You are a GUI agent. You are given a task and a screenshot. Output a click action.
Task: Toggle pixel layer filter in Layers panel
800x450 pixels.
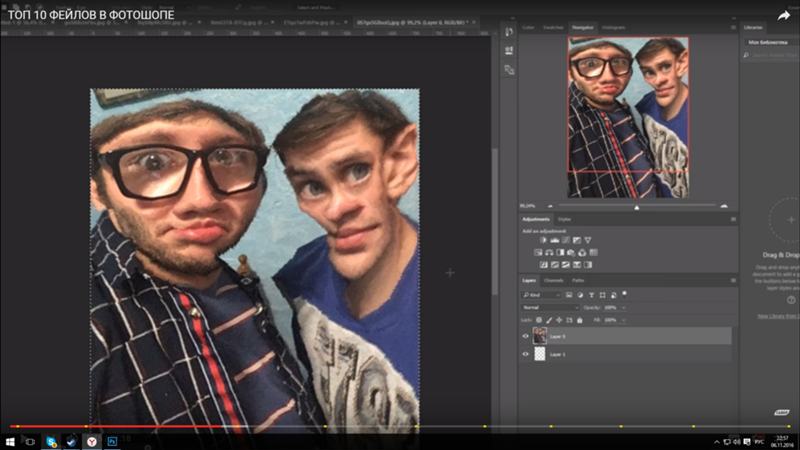569,295
